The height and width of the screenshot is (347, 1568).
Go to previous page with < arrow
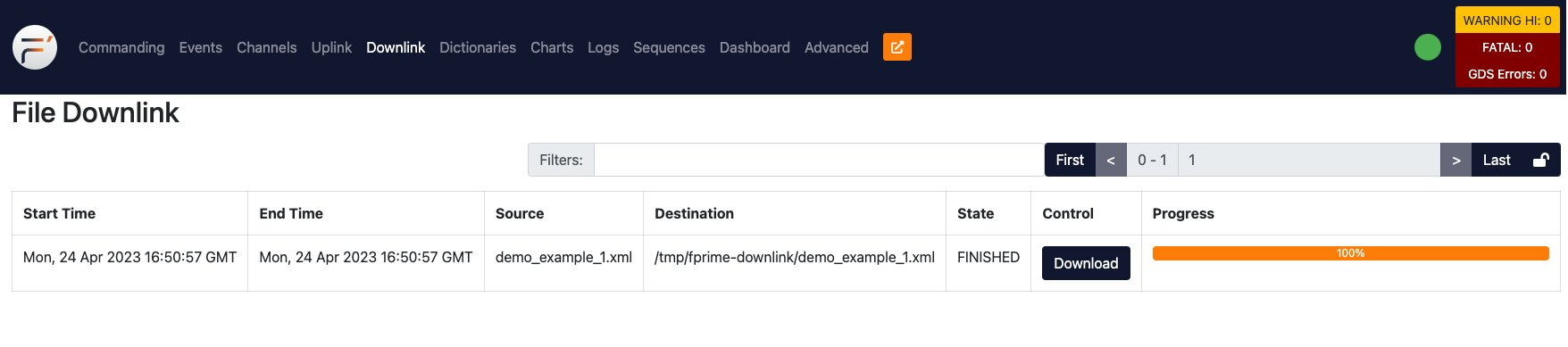click(1111, 161)
